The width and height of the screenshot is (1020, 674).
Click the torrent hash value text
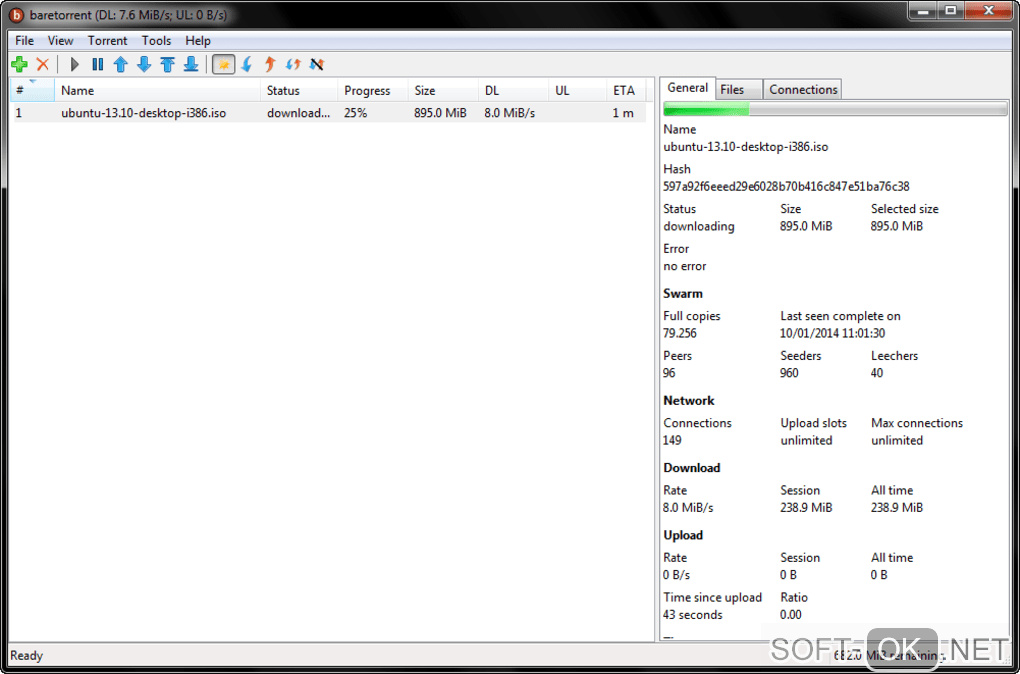[786, 187]
